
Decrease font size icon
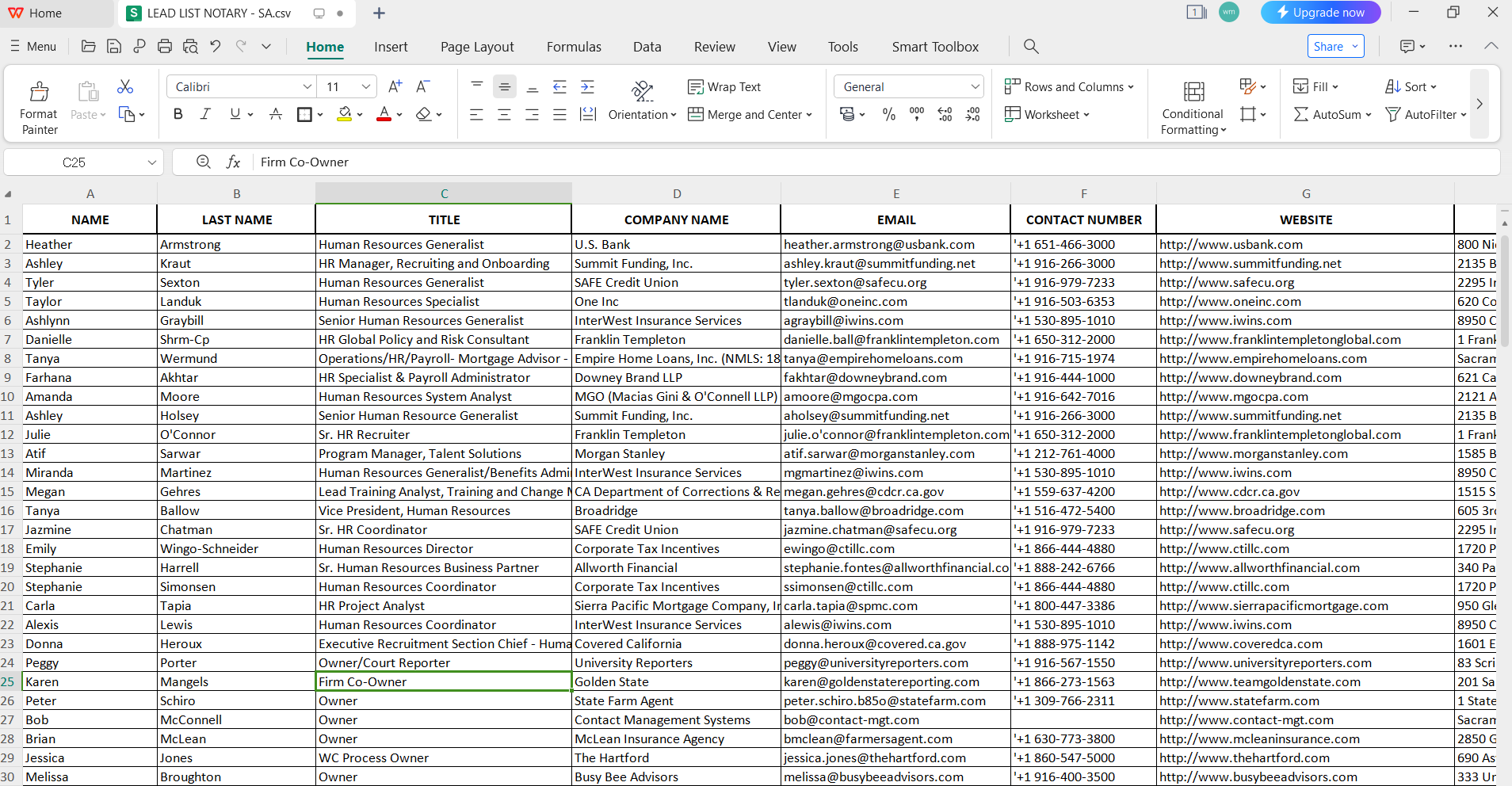click(x=423, y=86)
